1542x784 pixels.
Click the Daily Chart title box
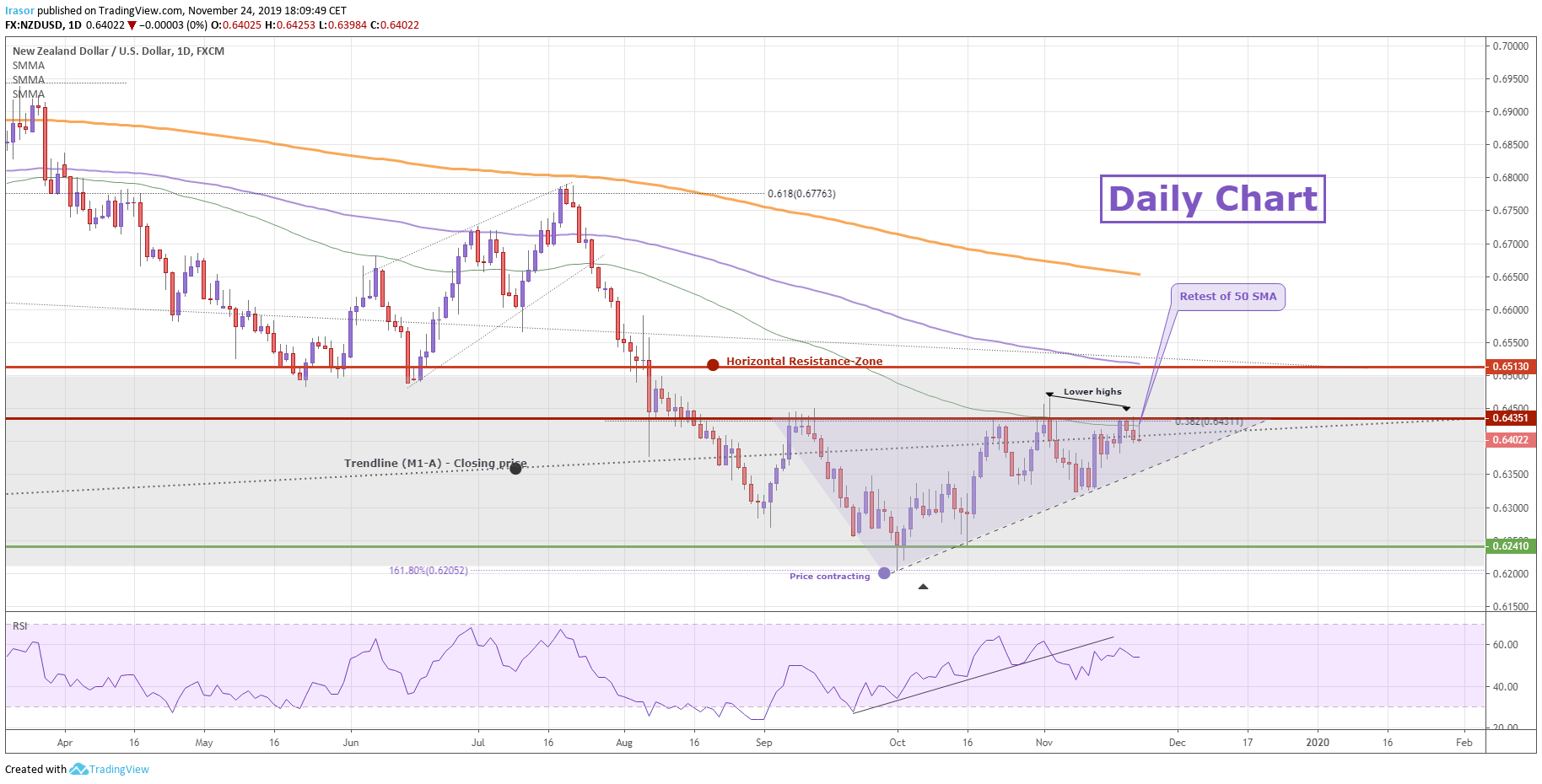(x=1212, y=199)
